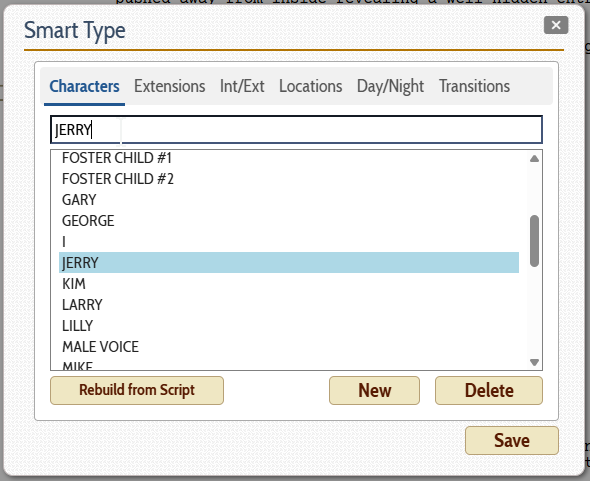Switch to Day/Night tab
590x481 pixels.
tap(390, 86)
